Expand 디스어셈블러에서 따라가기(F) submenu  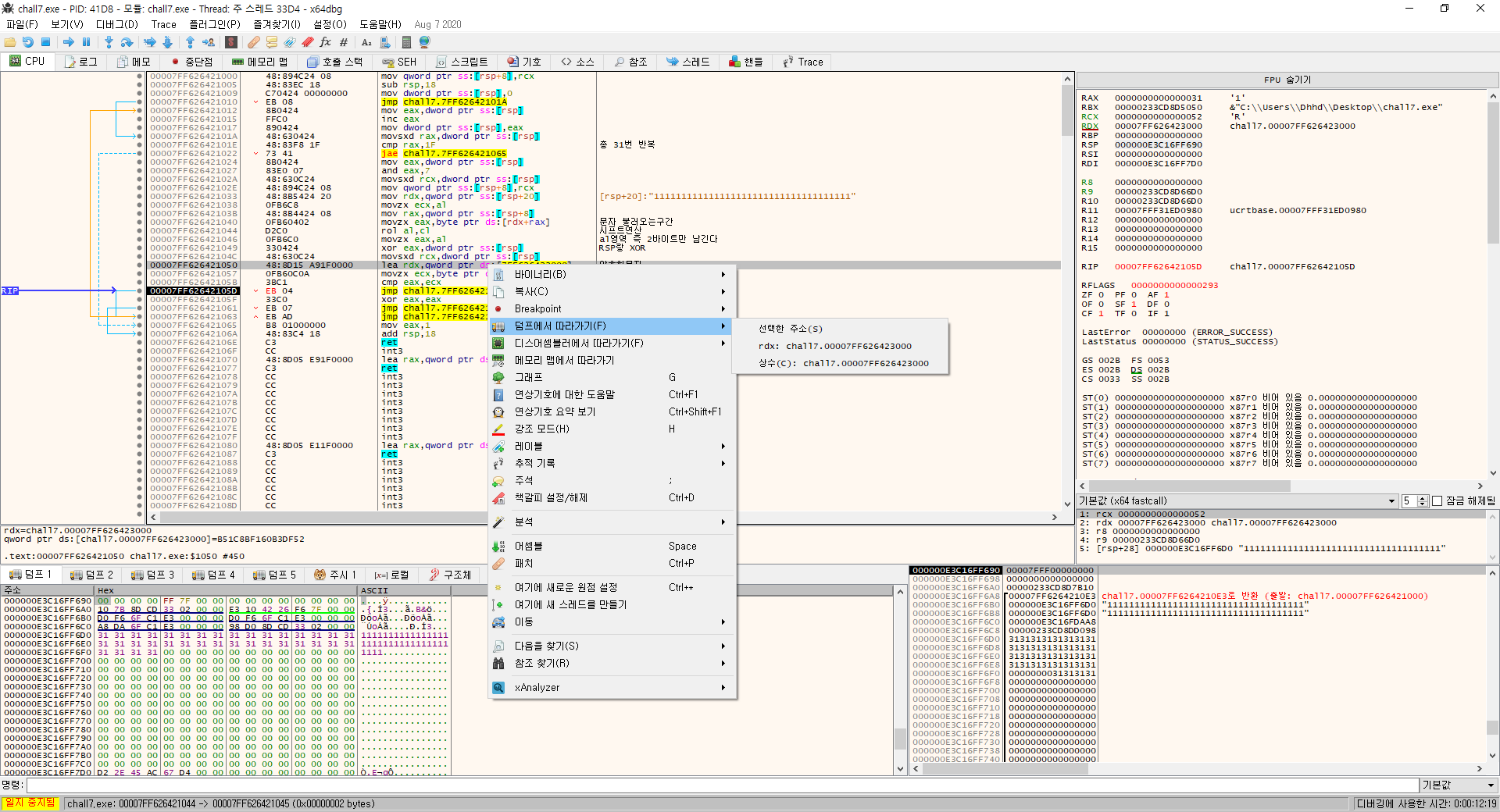tap(612, 343)
